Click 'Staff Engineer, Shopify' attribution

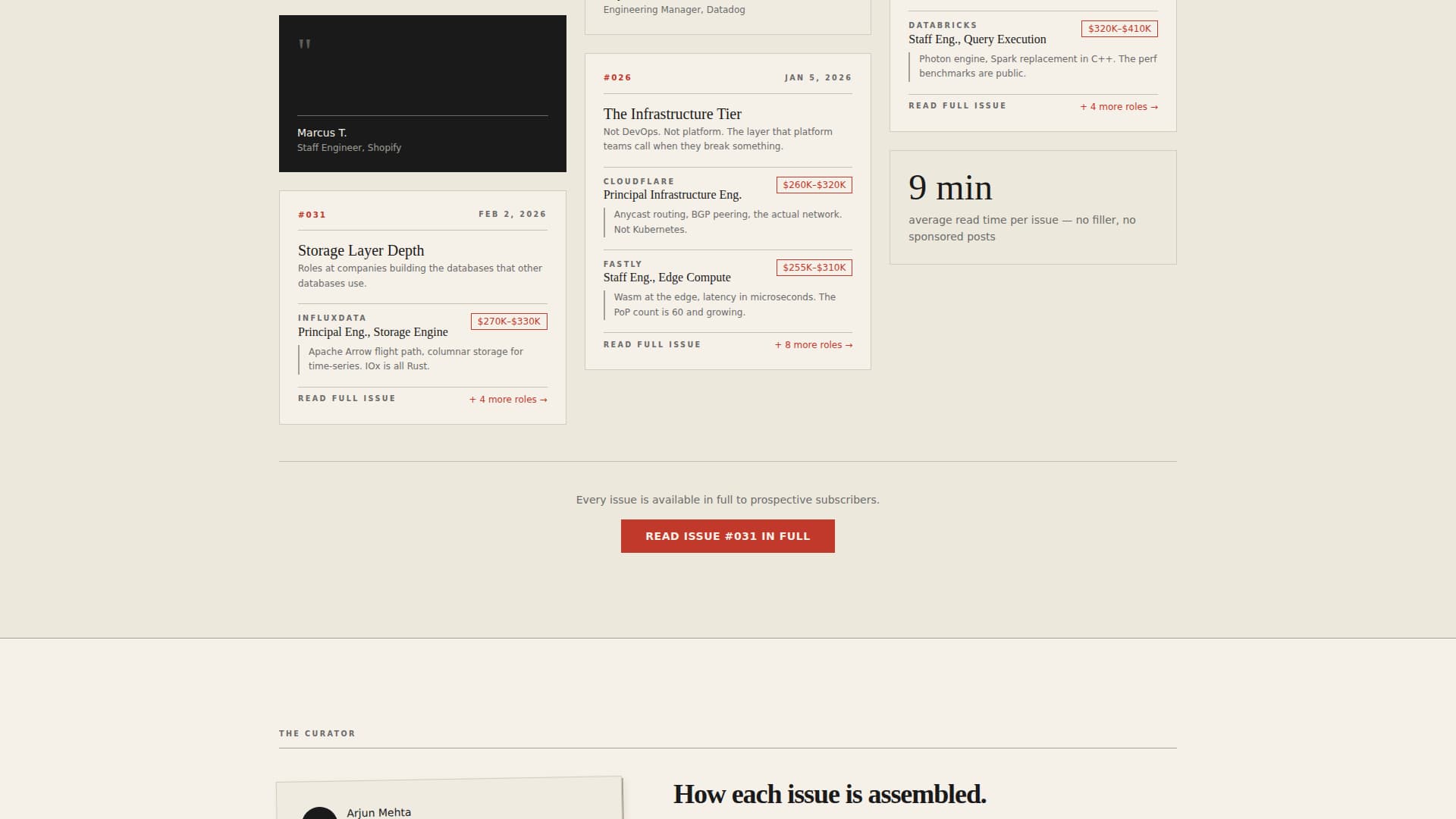(x=350, y=148)
